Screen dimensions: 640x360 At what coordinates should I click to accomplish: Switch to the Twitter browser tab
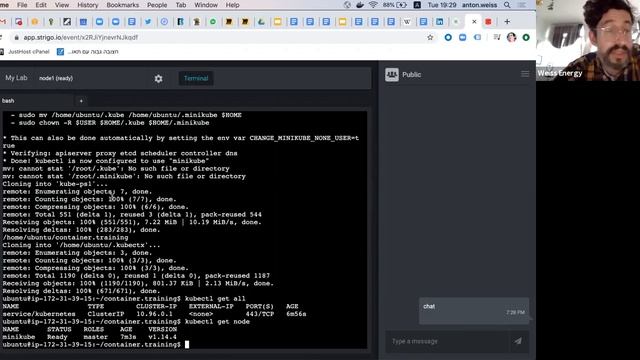coord(148,22)
